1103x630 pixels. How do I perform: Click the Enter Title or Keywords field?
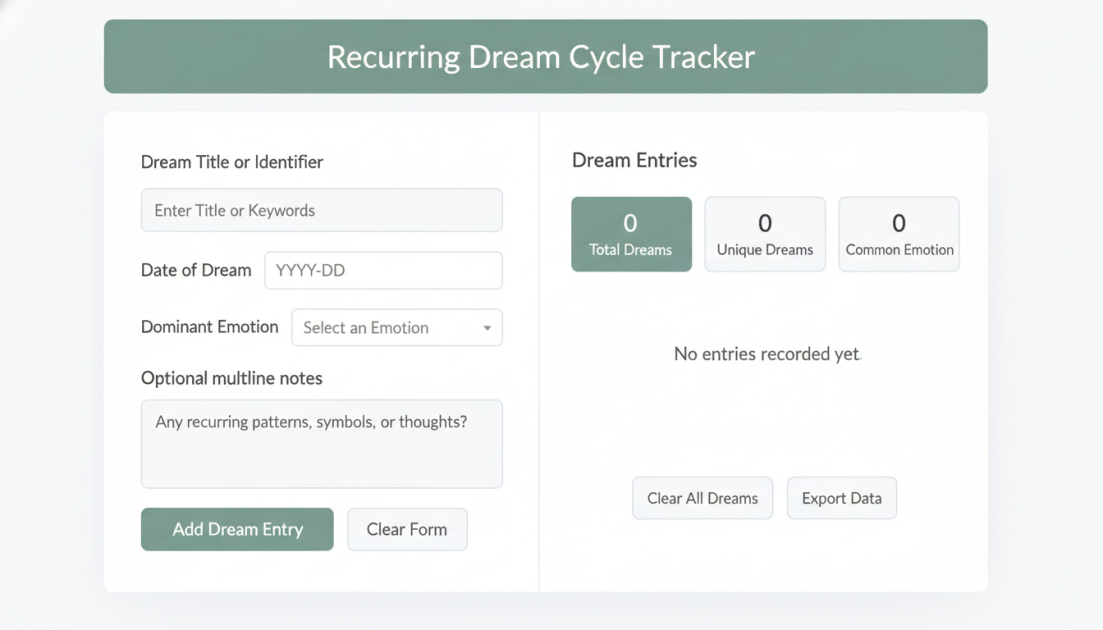[x=321, y=210]
